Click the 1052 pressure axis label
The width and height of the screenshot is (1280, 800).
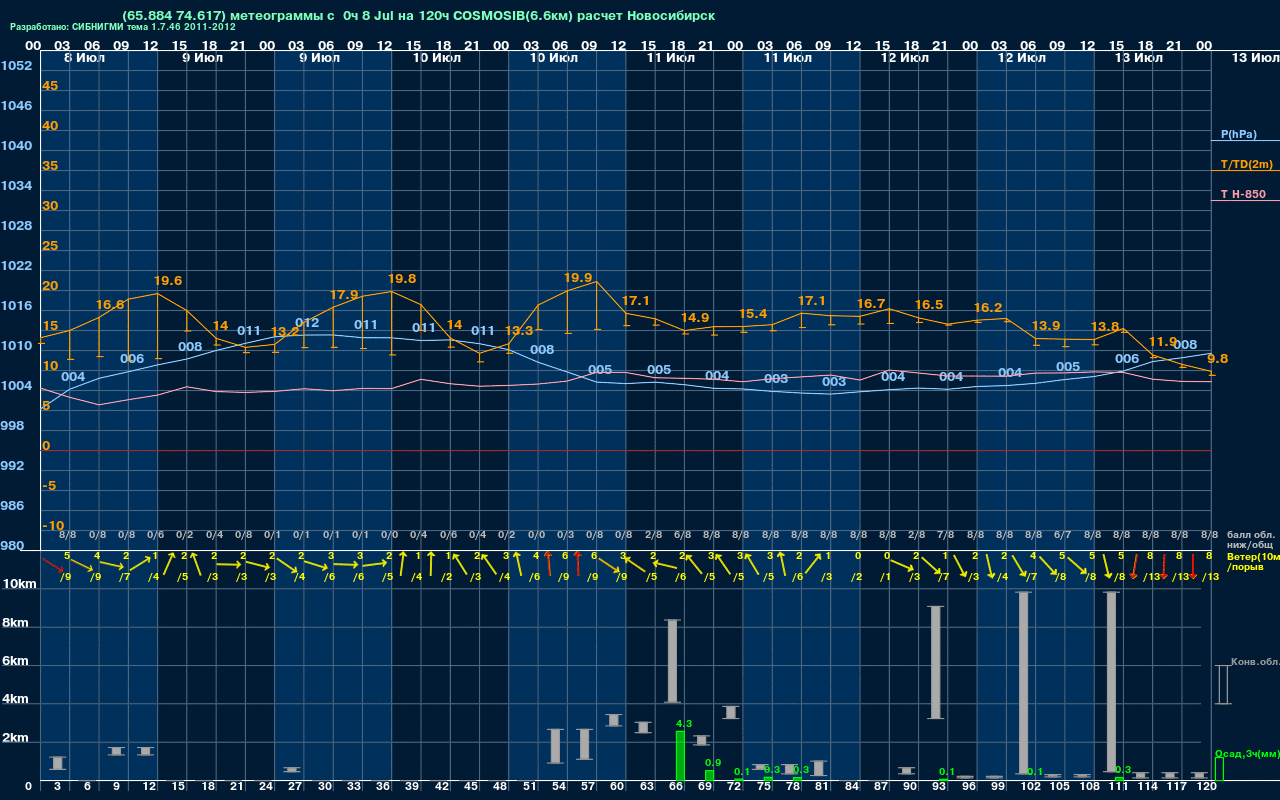pyautogui.click(x=16, y=66)
